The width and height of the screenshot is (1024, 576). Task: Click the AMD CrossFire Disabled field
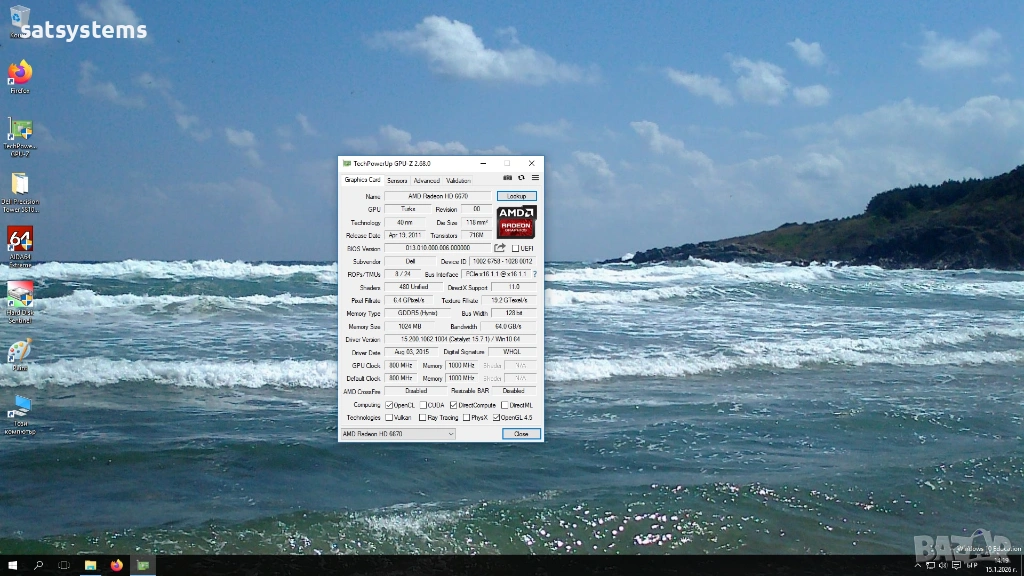416,391
